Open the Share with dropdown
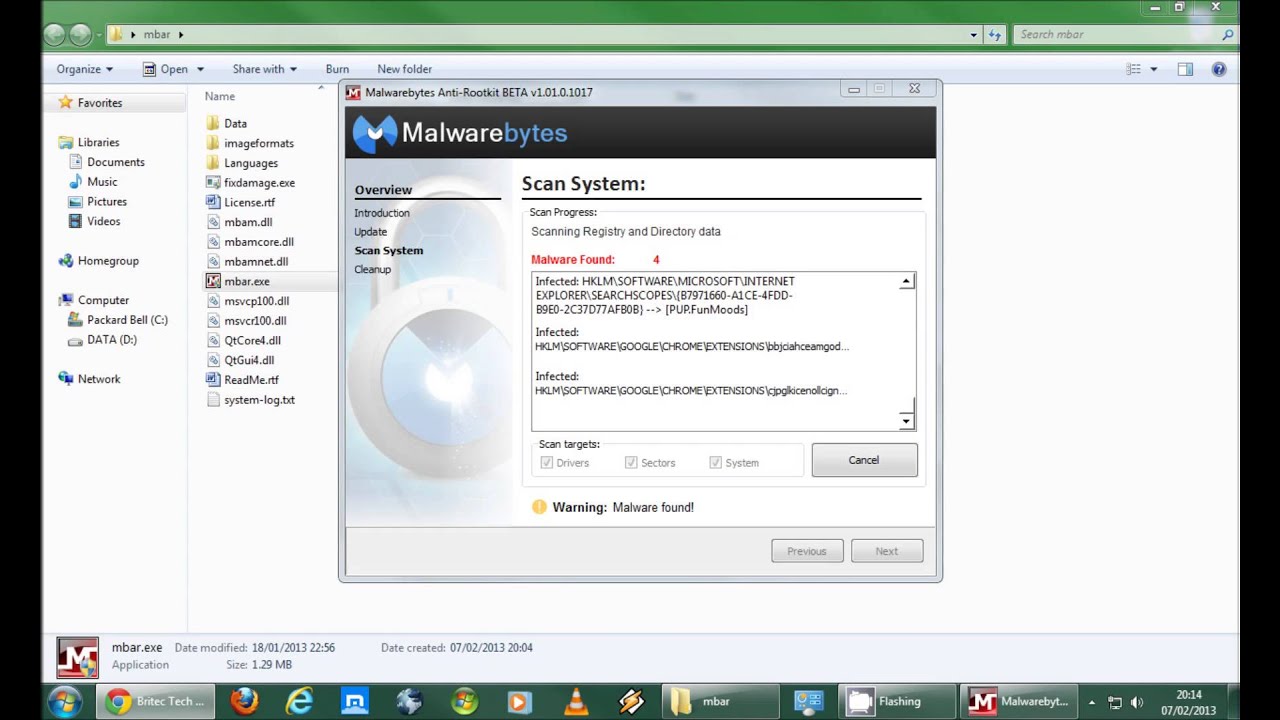Viewport: 1280px width, 720px height. point(265,69)
